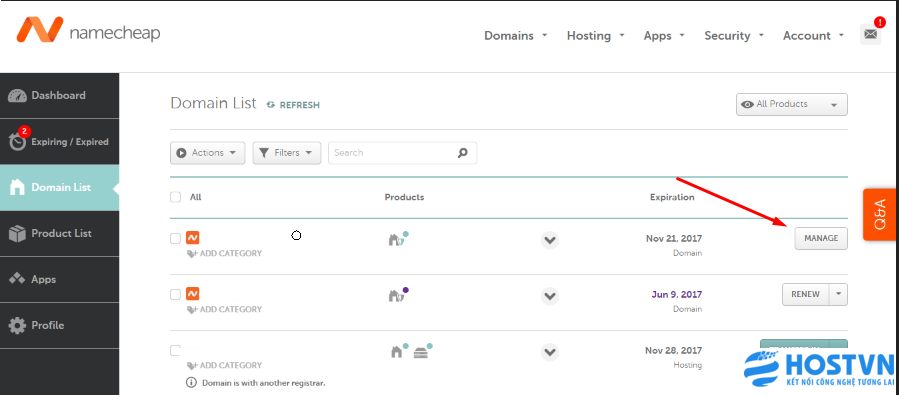Click into the Search domain field
Screen dimensions: 899x395
(x=393, y=153)
